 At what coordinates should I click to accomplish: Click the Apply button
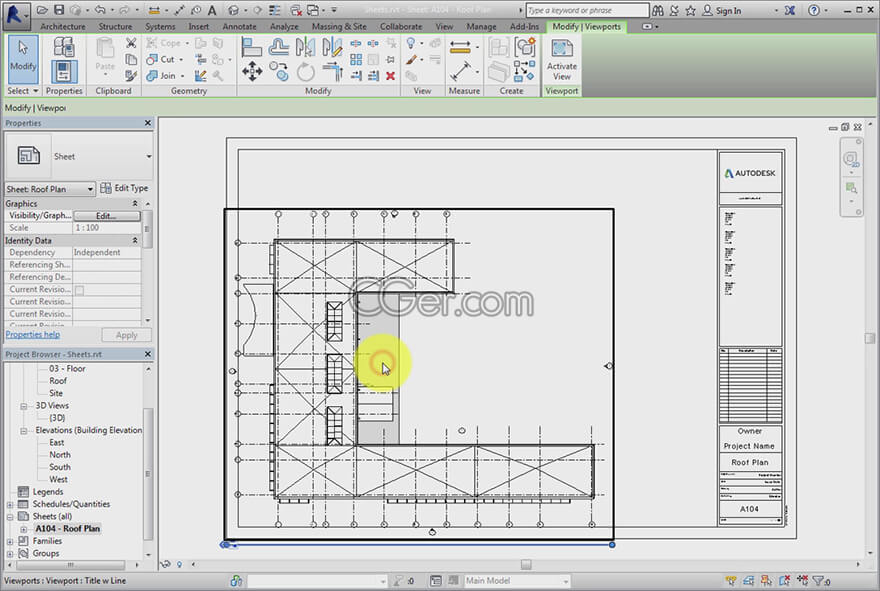[x=126, y=335]
